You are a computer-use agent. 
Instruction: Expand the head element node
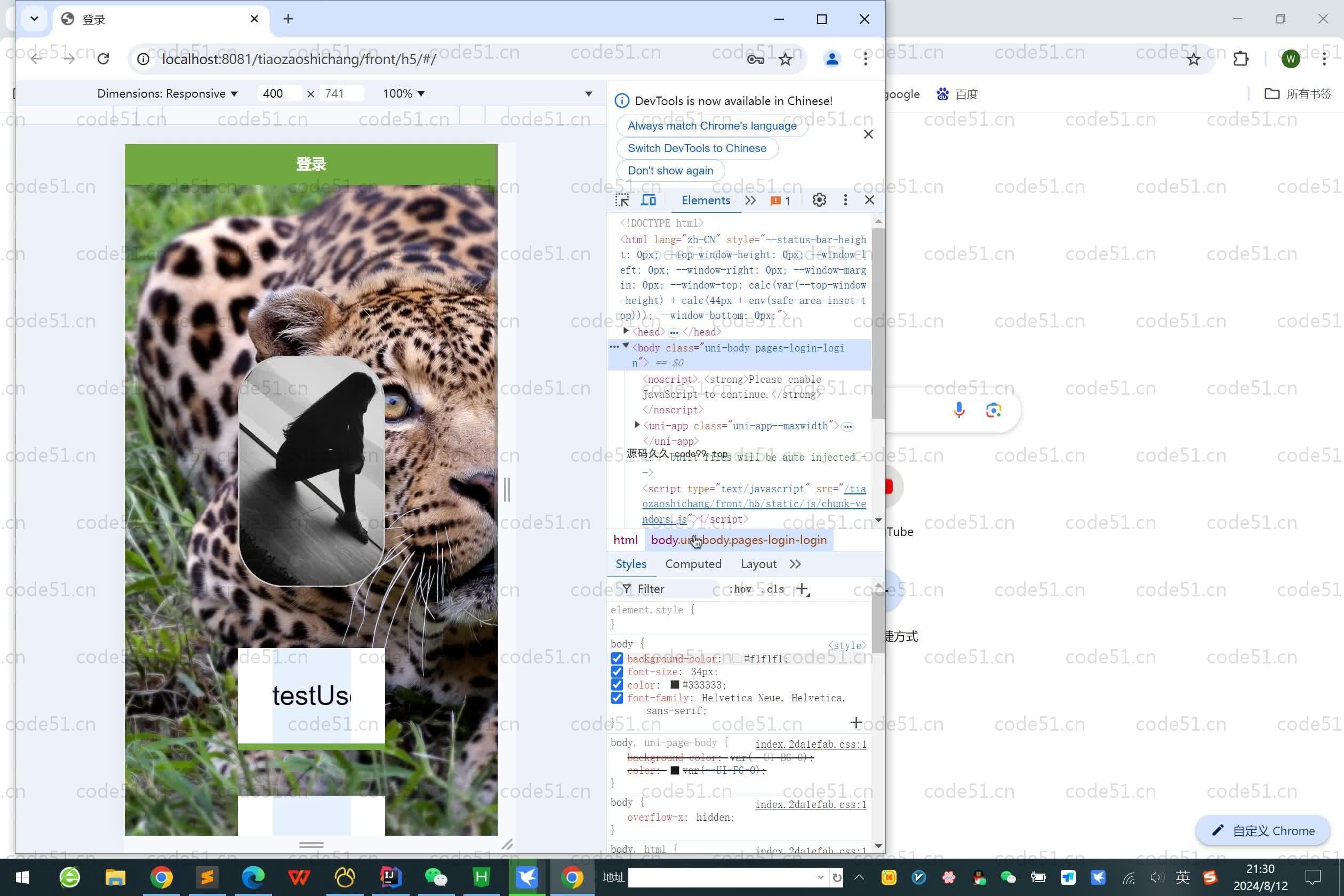(x=626, y=331)
